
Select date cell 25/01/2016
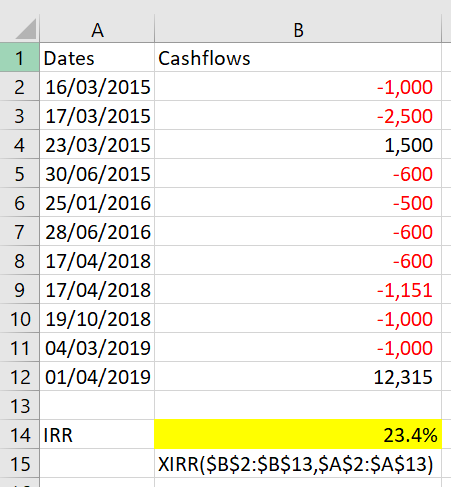click(97, 202)
